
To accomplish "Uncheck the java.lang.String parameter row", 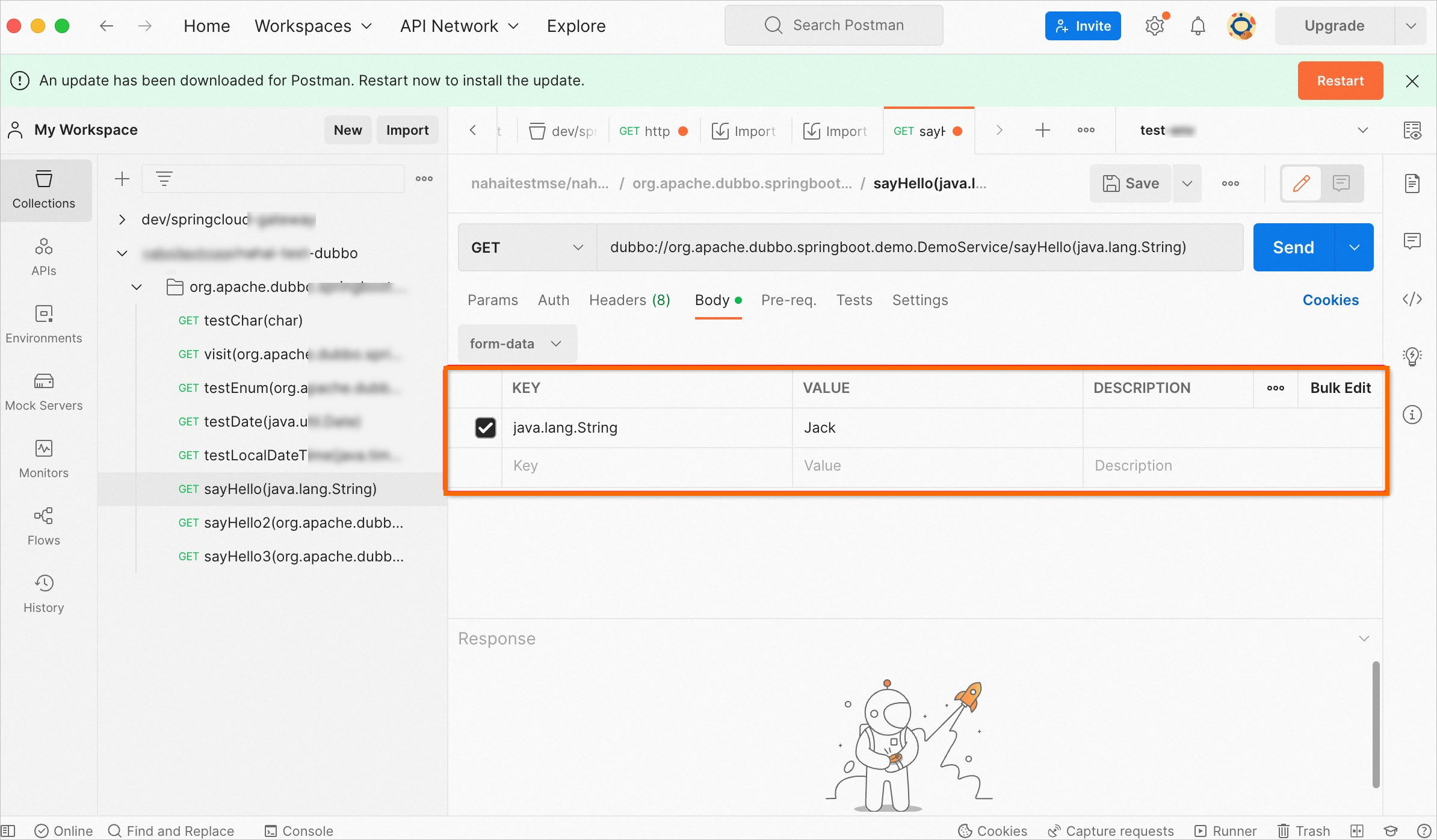I will point(485,428).
